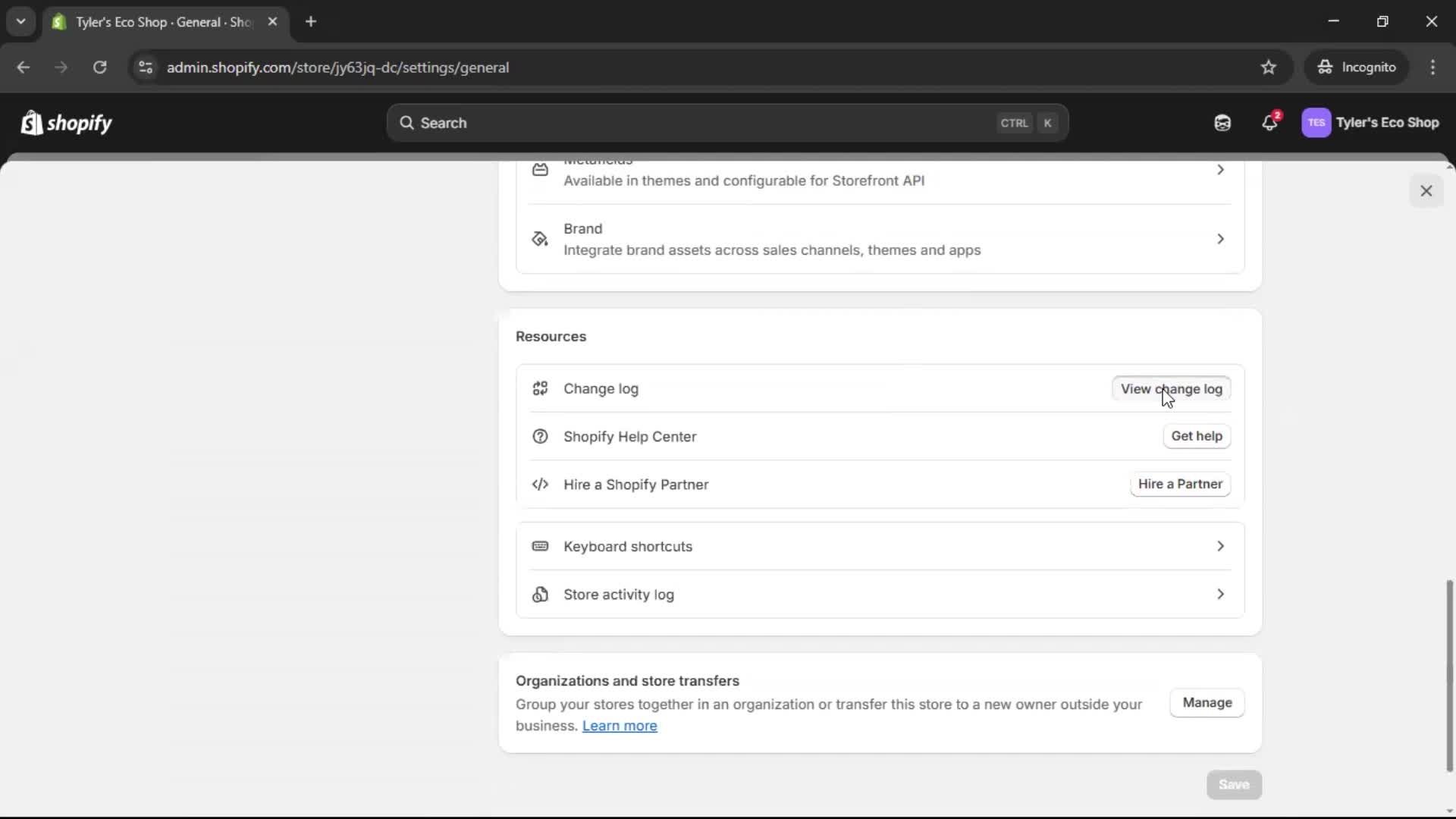This screenshot has width=1456, height=819.
Task: Click the Shopify logo in the header
Action: (x=66, y=122)
